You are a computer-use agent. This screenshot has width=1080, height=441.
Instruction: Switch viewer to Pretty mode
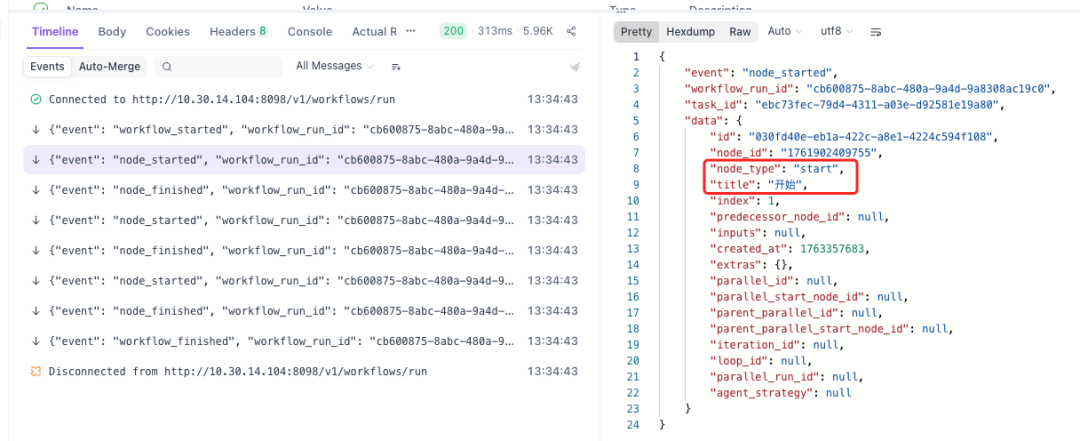coord(636,32)
